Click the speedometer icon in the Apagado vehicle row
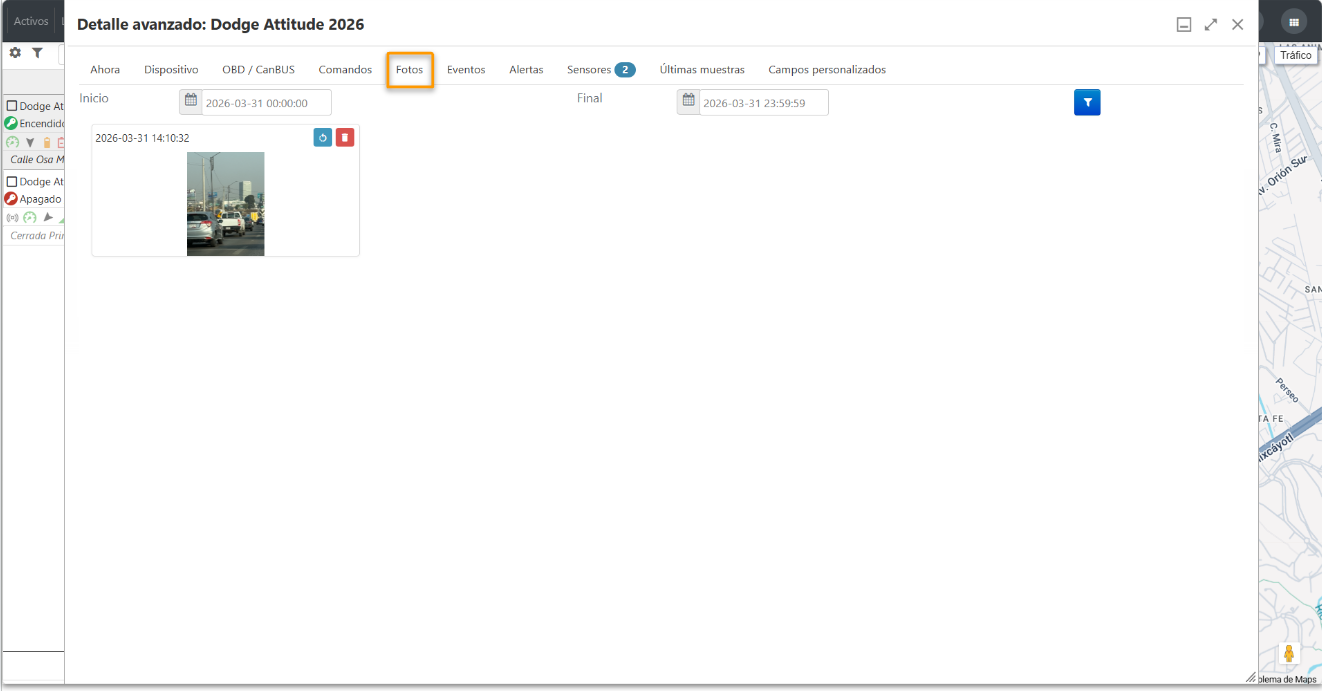1322x691 pixels. tap(30, 217)
